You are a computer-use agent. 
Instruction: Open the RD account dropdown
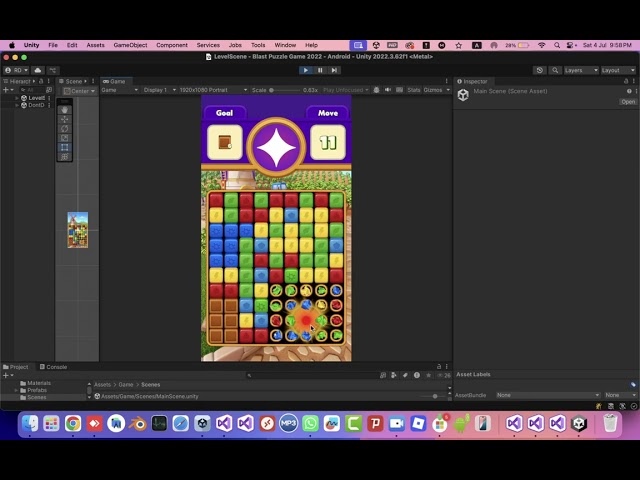pos(16,70)
